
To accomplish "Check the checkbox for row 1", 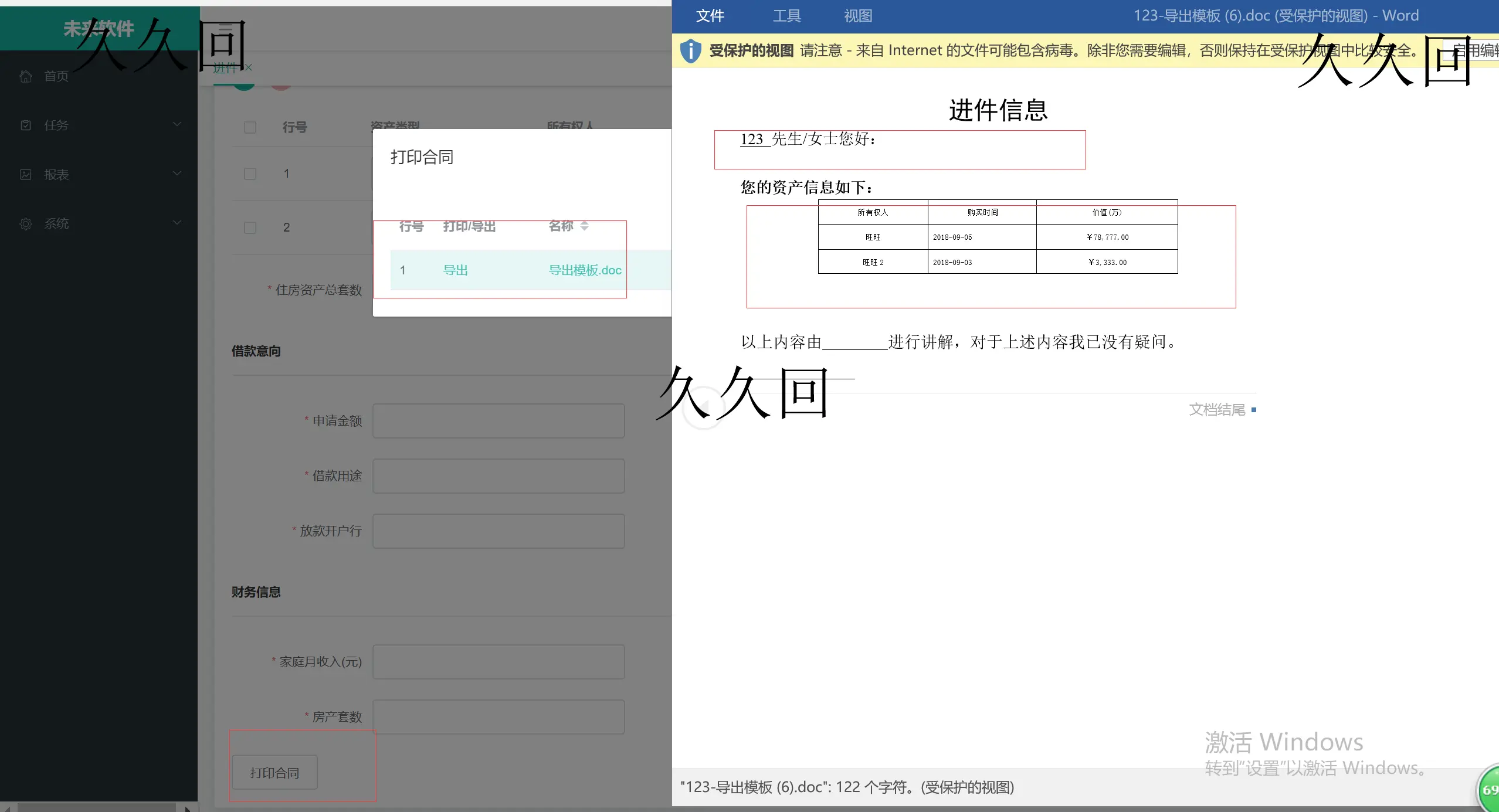I will [250, 174].
